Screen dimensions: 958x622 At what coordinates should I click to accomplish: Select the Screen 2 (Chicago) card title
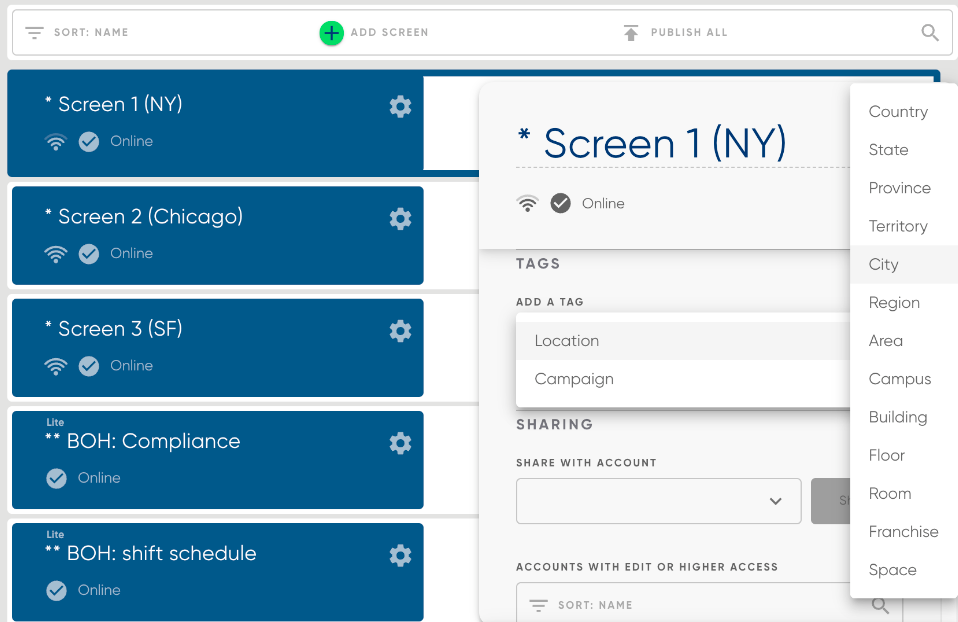coord(144,217)
